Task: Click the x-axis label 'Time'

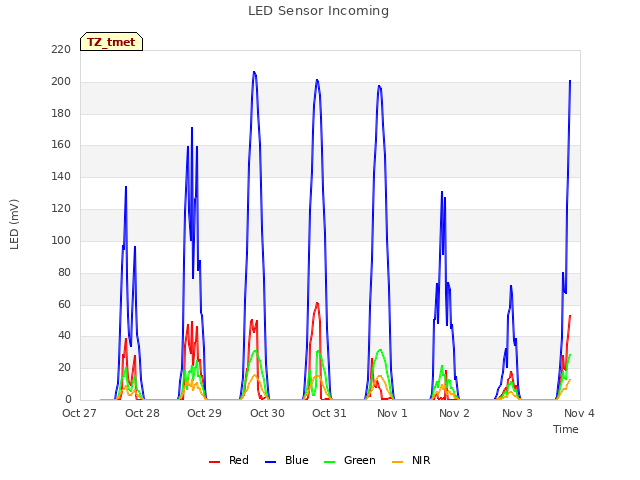Action: pos(566,429)
